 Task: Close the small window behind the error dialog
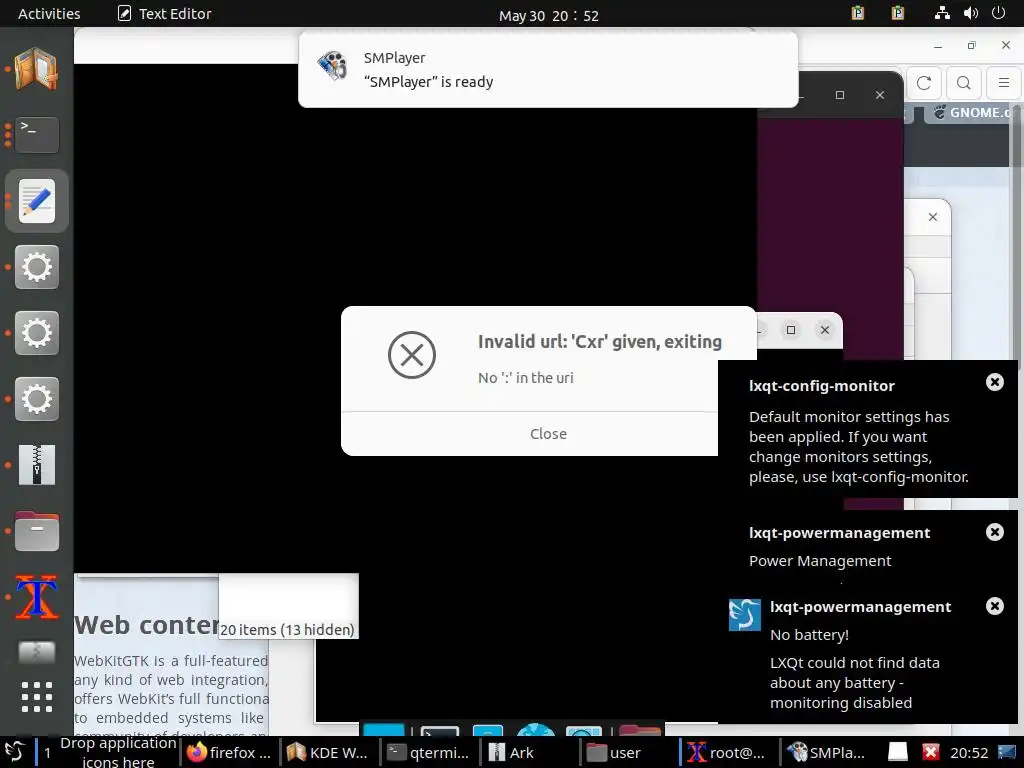coord(825,330)
